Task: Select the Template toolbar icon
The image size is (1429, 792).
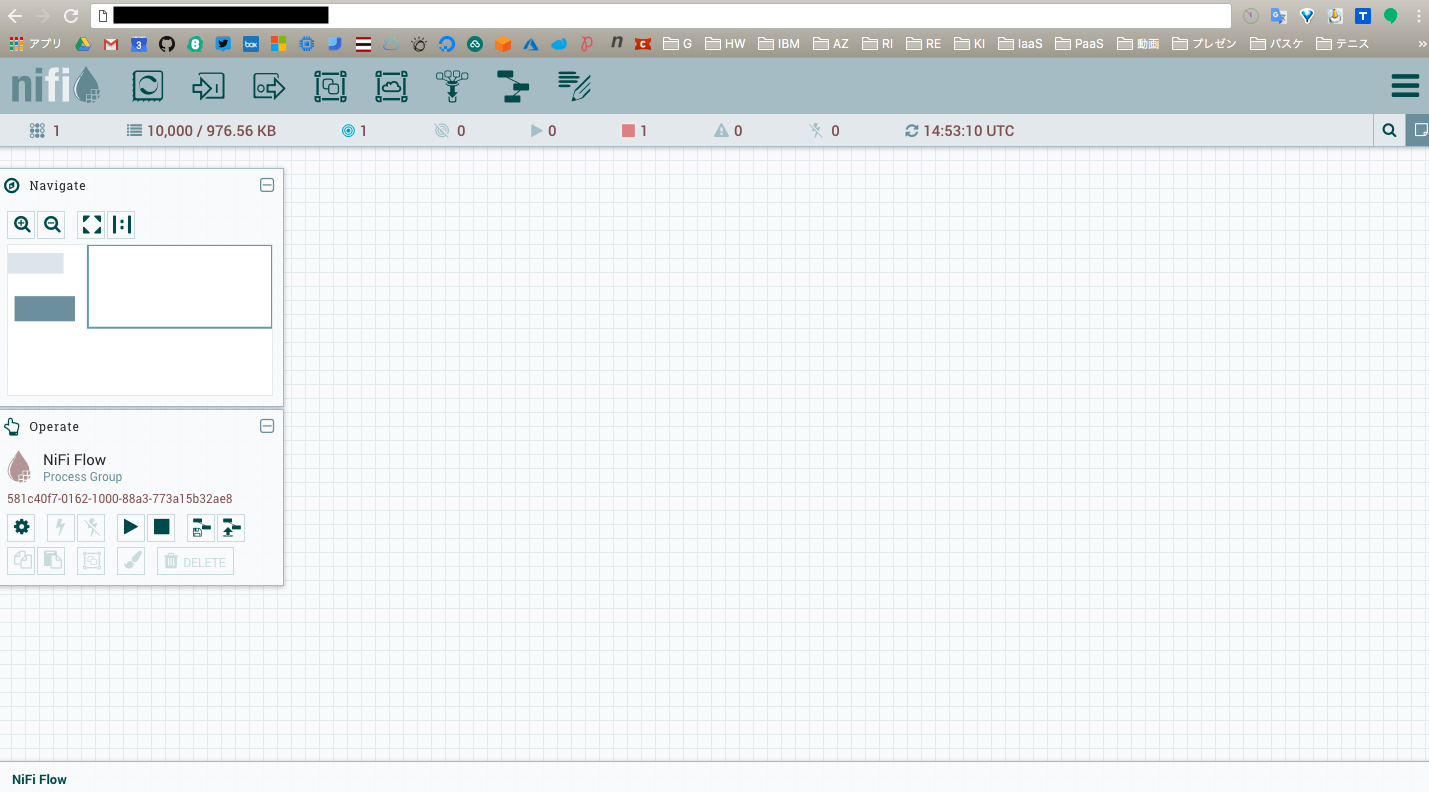Action: (513, 87)
